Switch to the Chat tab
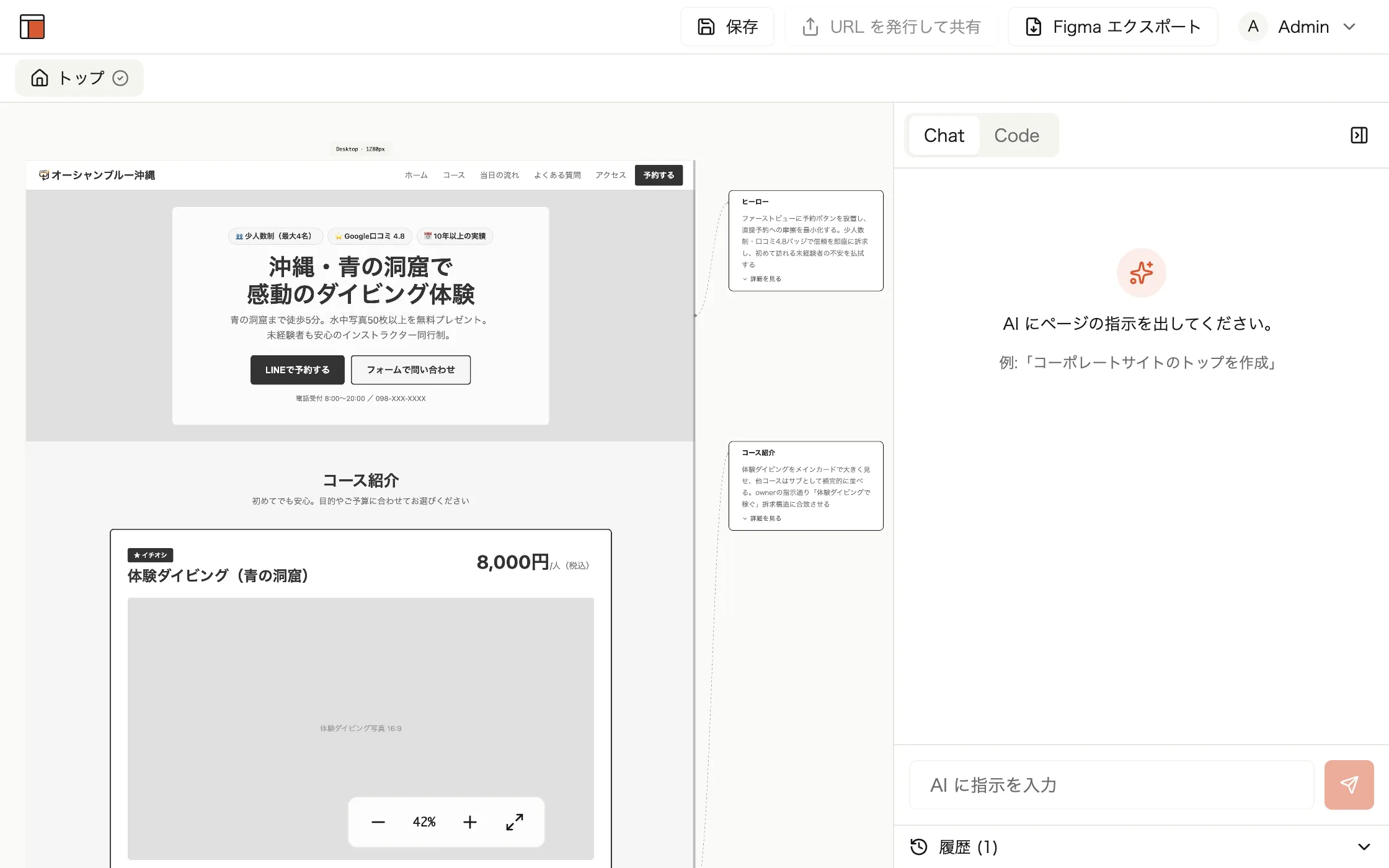The height and width of the screenshot is (868, 1389). tap(944, 135)
